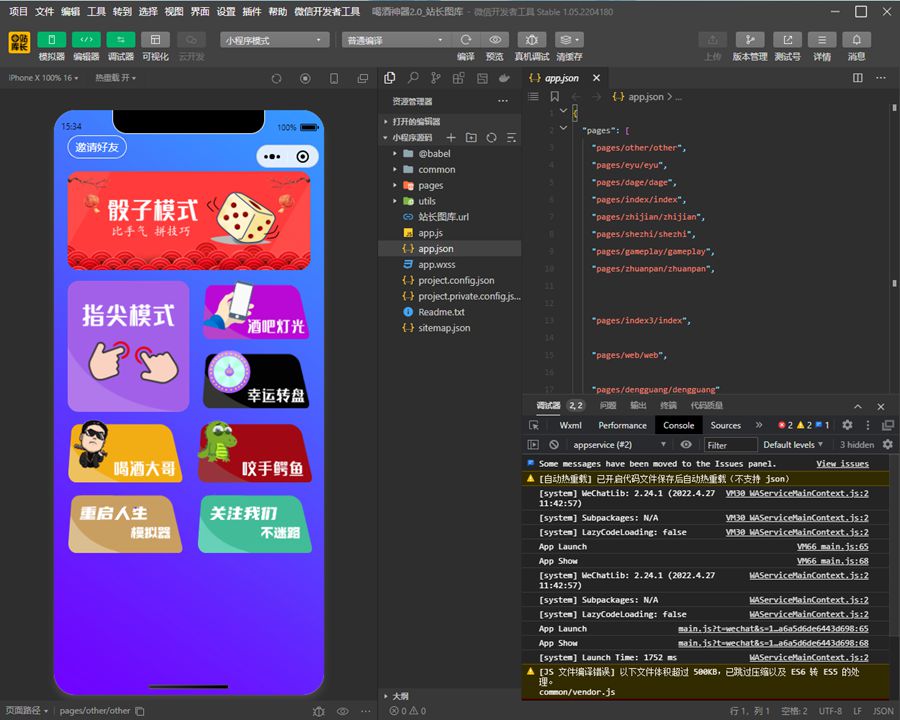The width and height of the screenshot is (900, 720).
Task: Clear the console with the block icon
Action: pyautogui.click(x=554, y=445)
